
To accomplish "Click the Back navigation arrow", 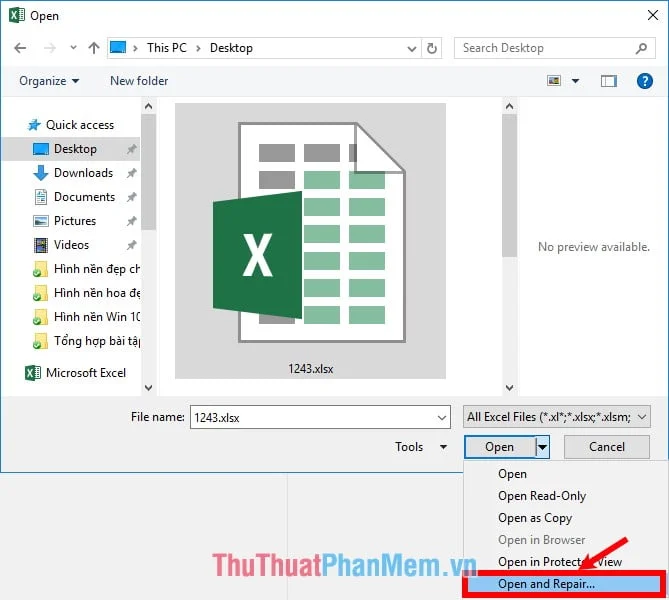I will click(x=20, y=48).
